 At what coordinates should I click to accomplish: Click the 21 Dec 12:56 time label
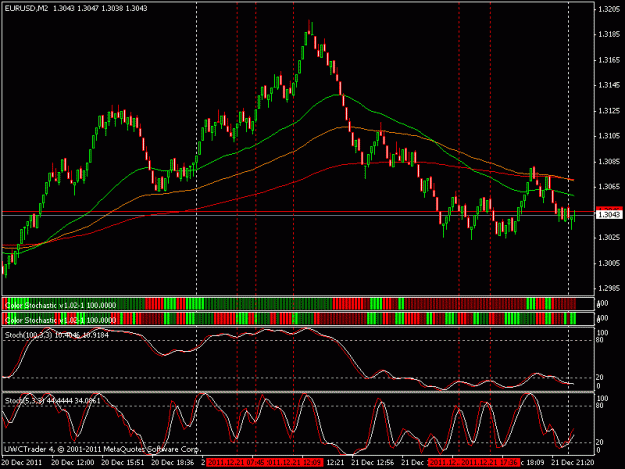coord(373,463)
